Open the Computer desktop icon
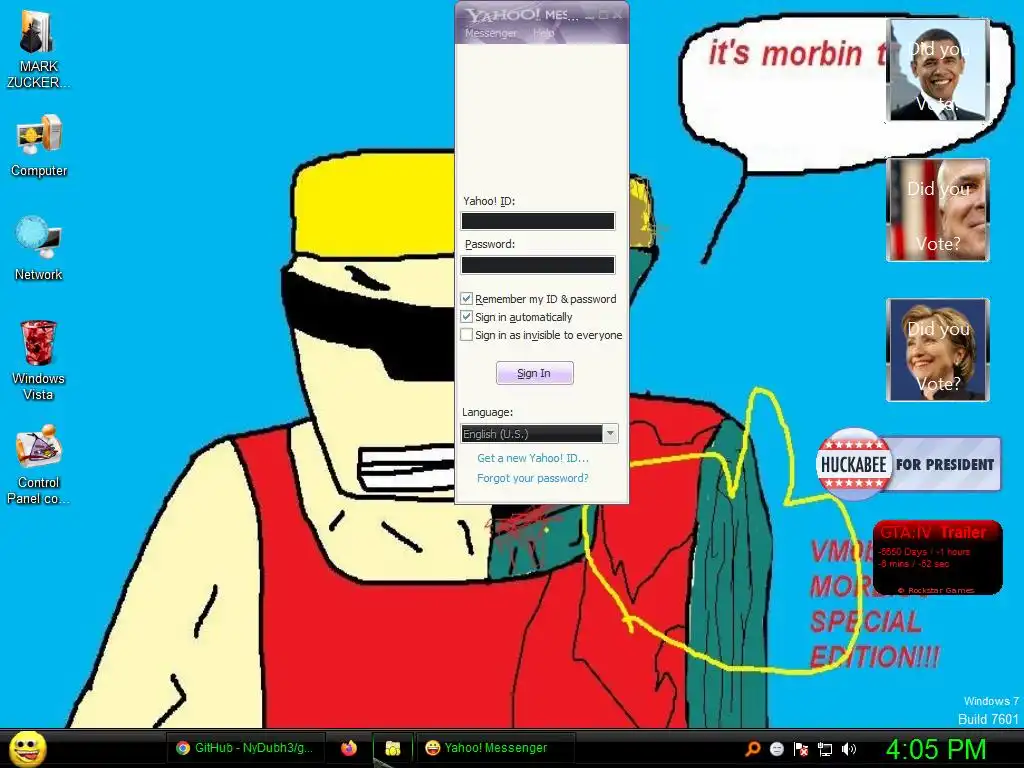This screenshot has width=1024, height=768. tap(39, 145)
